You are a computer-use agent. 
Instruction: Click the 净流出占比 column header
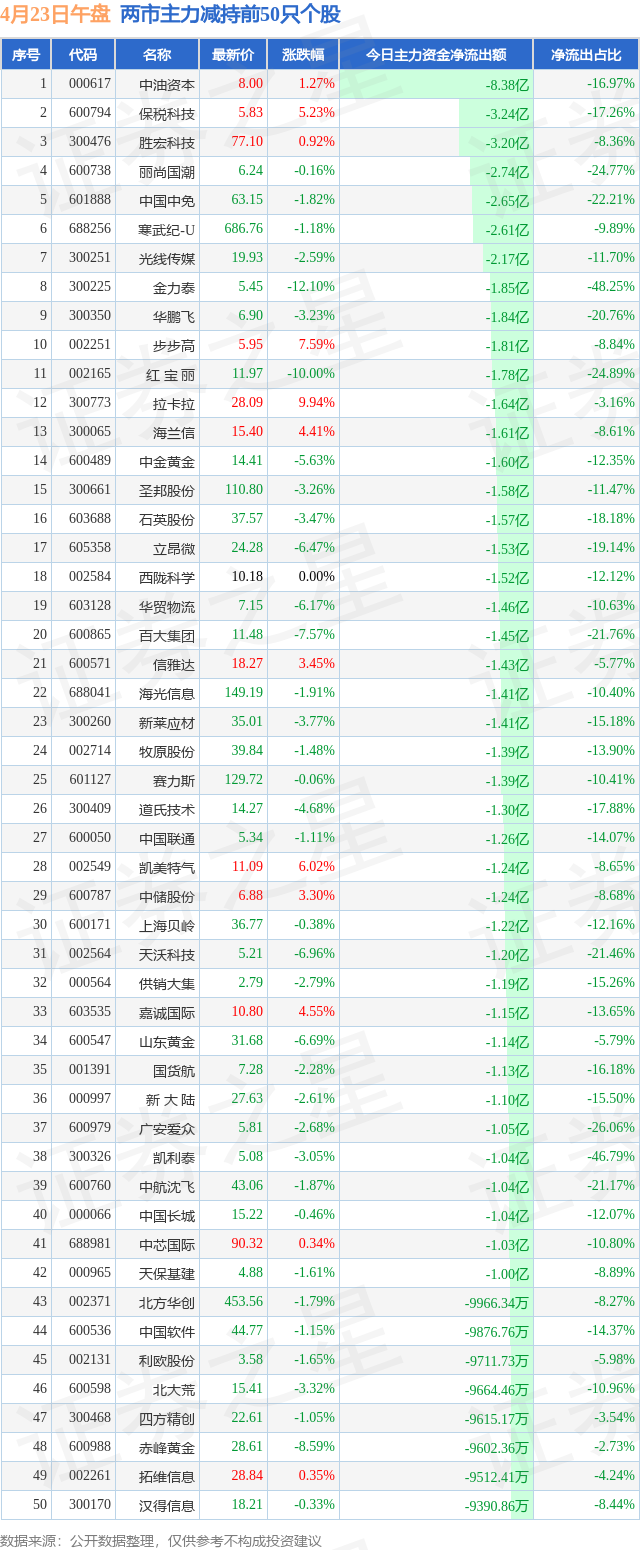pyautogui.click(x=586, y=55)
